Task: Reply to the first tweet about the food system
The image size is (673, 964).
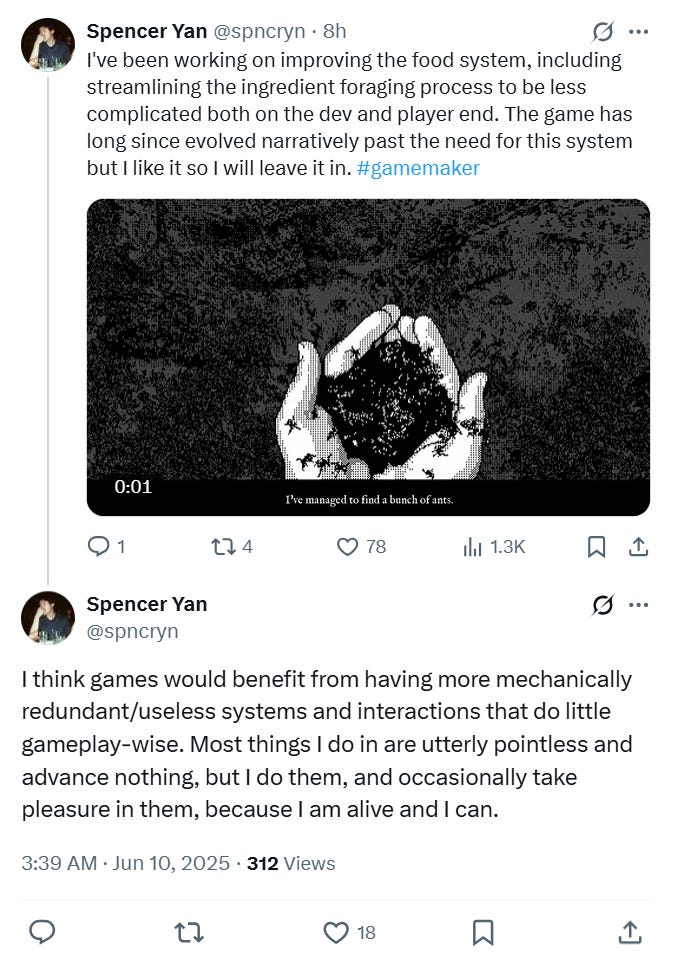Action: [x=99, y=546]
